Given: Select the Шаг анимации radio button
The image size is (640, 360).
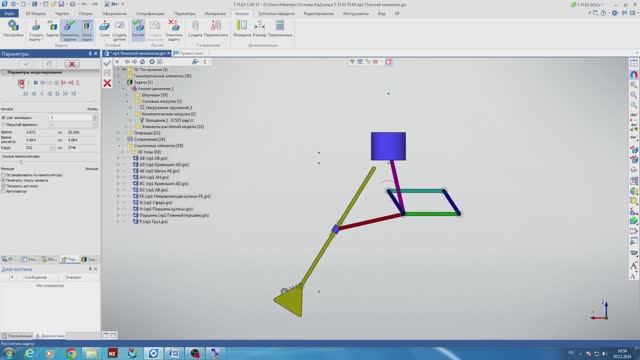Looking at the screenshot, I should point(4,118).
